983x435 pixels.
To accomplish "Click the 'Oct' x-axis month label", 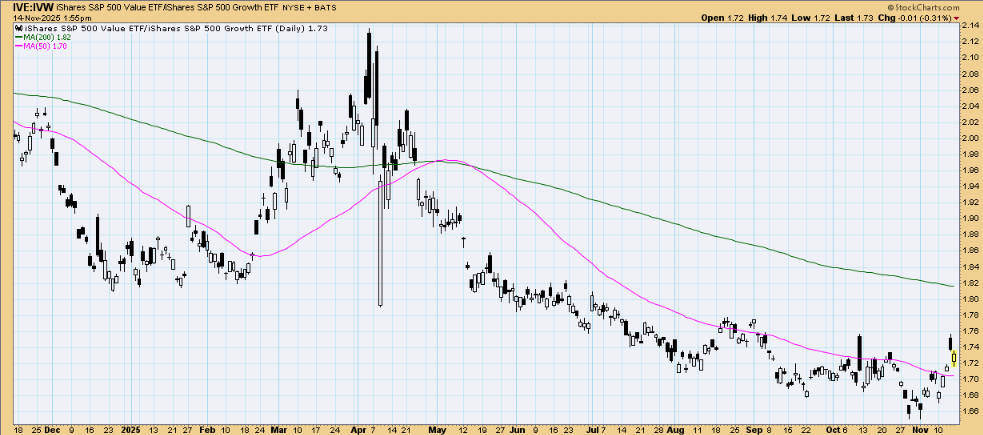I will coord(832,429).
